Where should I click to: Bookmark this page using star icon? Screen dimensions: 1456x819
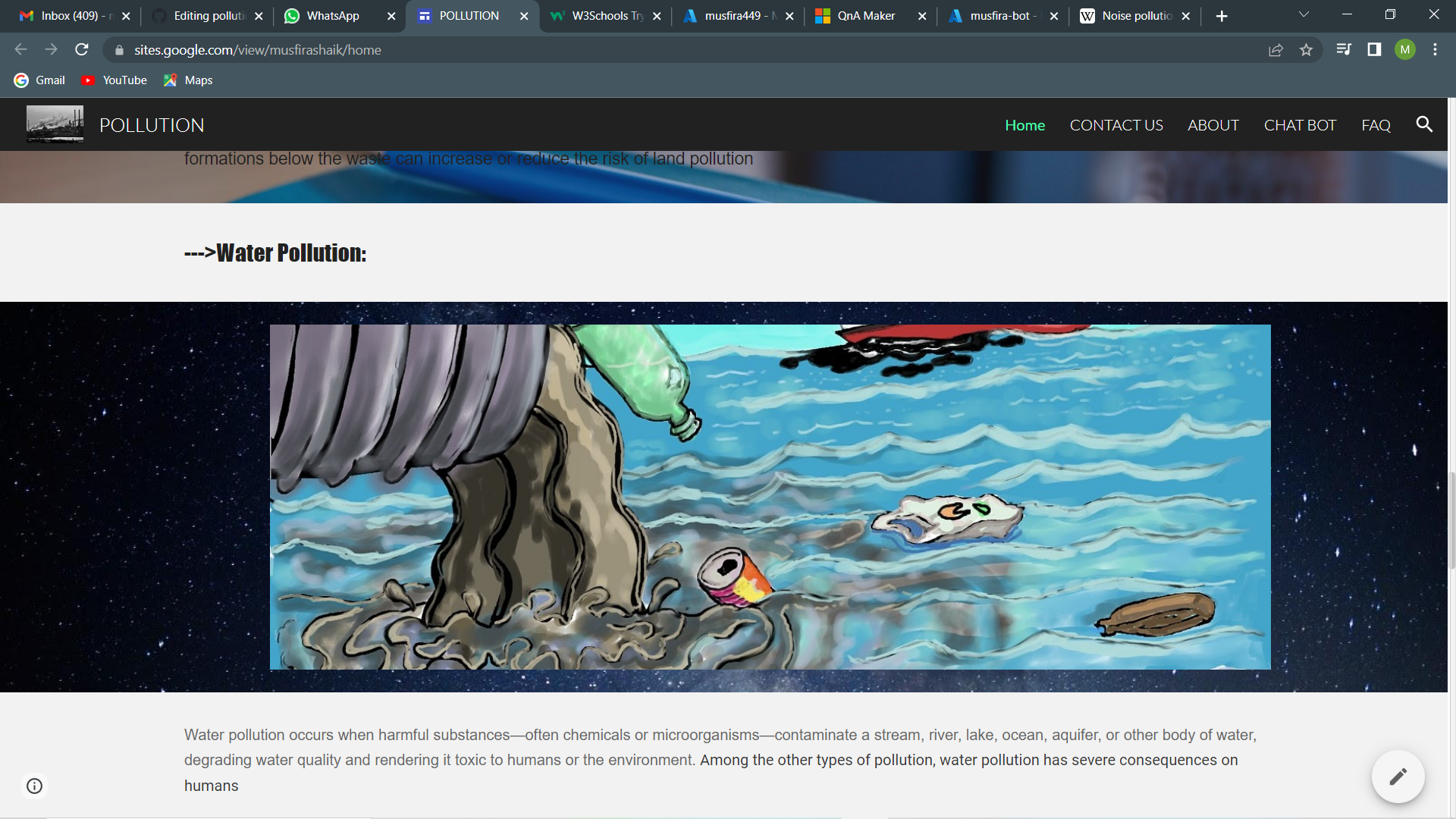[1307, 50]
